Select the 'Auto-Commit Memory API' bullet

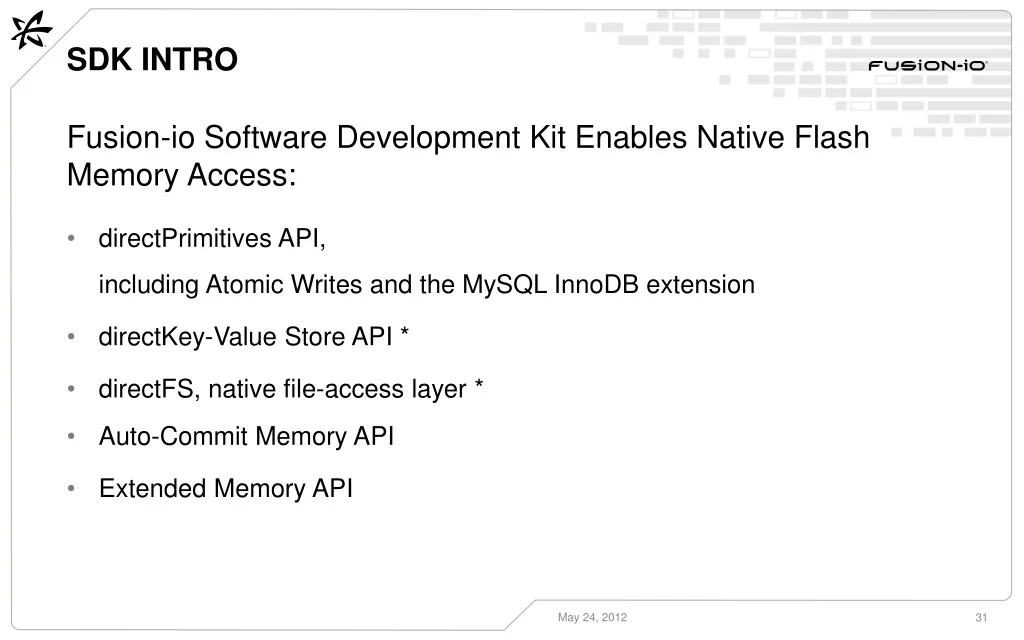coord(246,436)
